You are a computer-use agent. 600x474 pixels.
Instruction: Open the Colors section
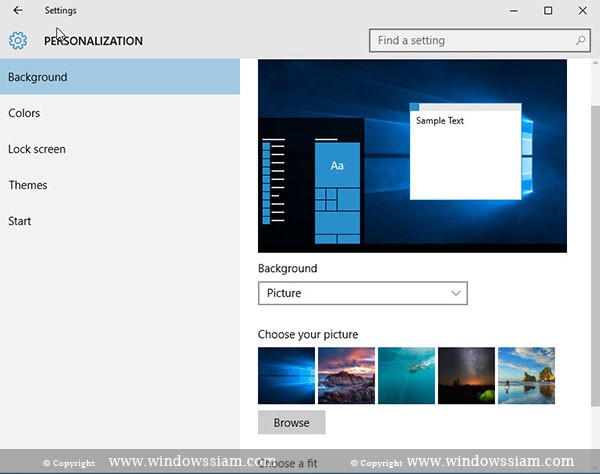point(120,113)
